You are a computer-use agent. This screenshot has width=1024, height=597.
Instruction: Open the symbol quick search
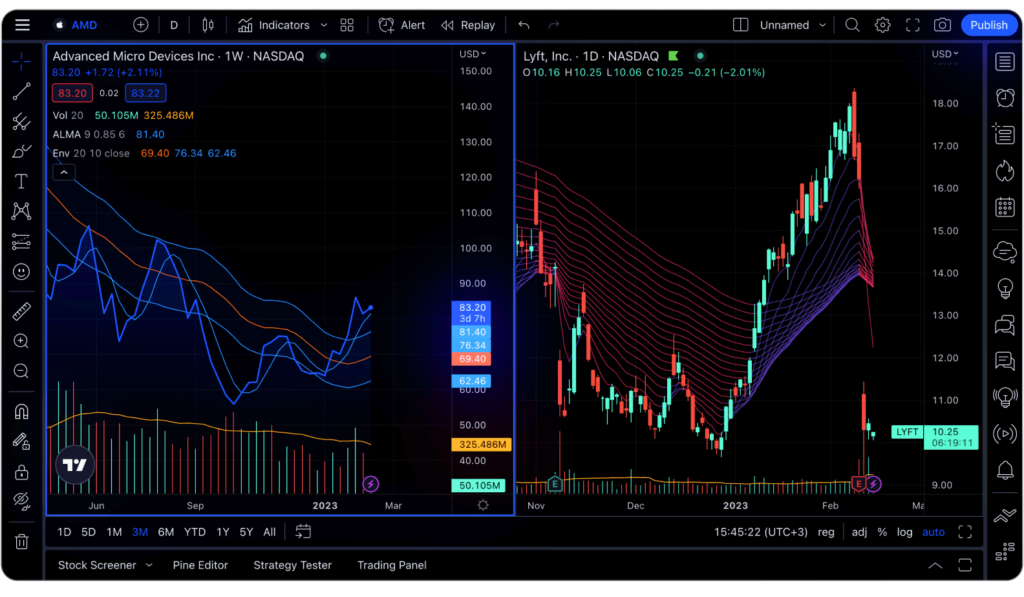point(852,25)
